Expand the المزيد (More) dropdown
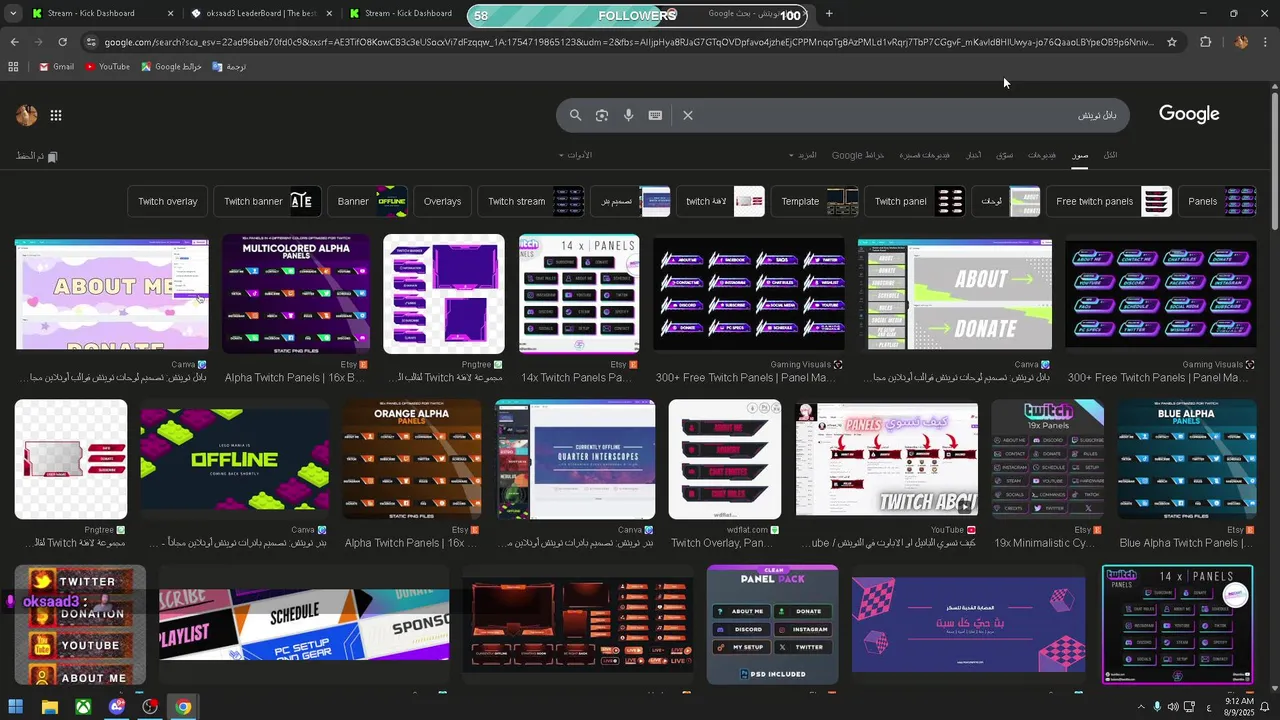The height and width of the screenshot is (720, 1280). (803, 155)
